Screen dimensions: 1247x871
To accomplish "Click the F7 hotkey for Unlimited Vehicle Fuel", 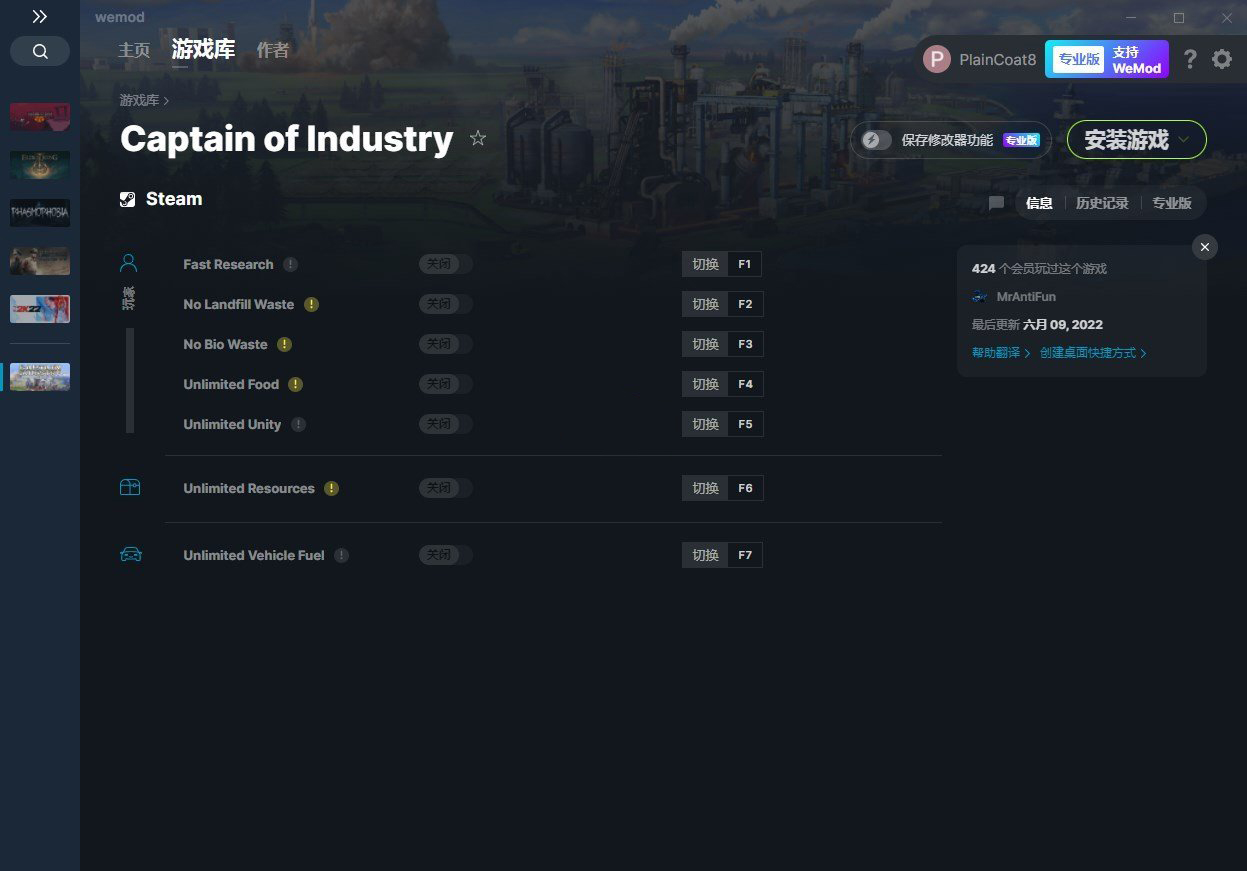I will point(745,555).
